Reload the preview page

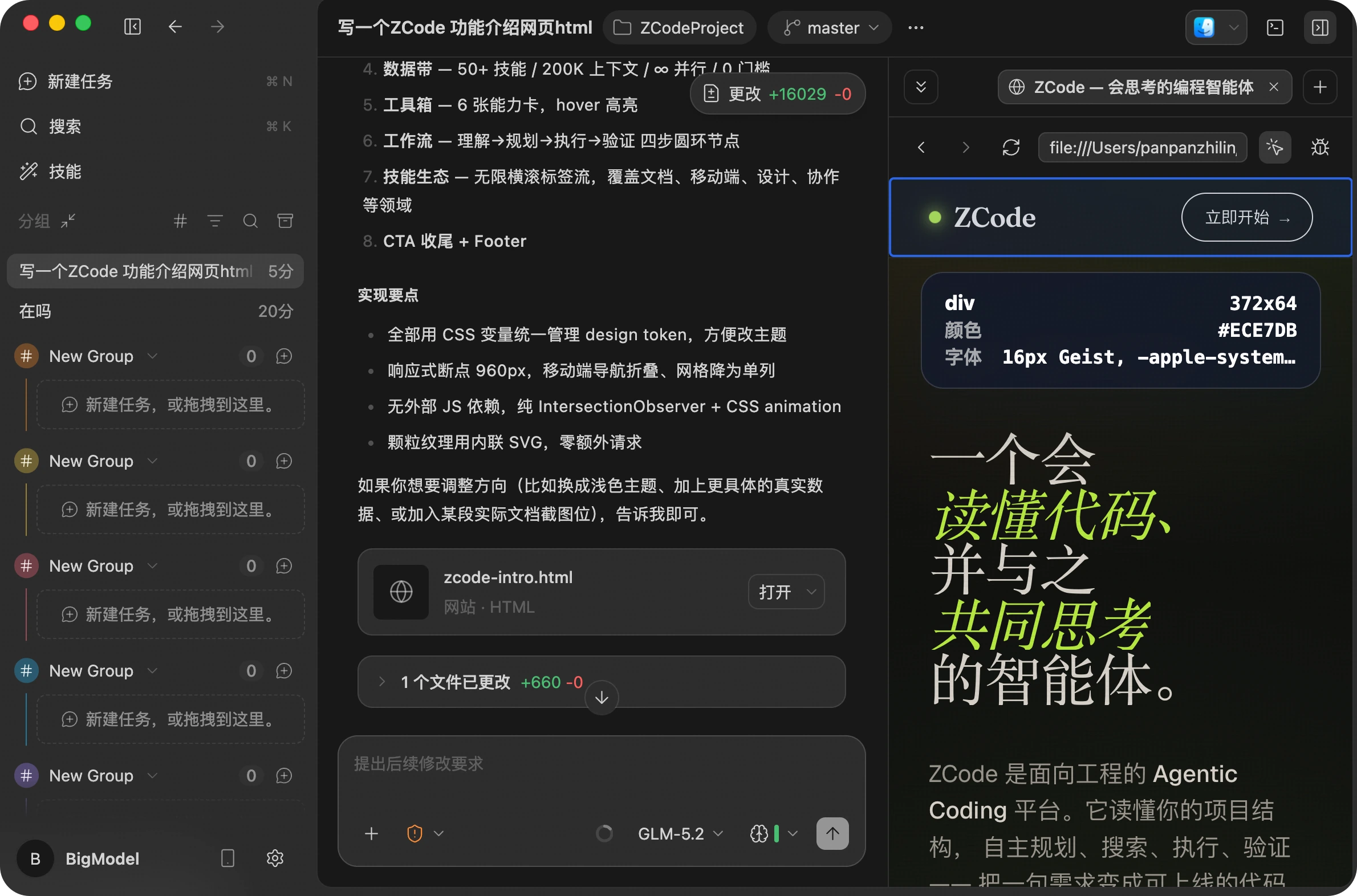coord(1010,148)
